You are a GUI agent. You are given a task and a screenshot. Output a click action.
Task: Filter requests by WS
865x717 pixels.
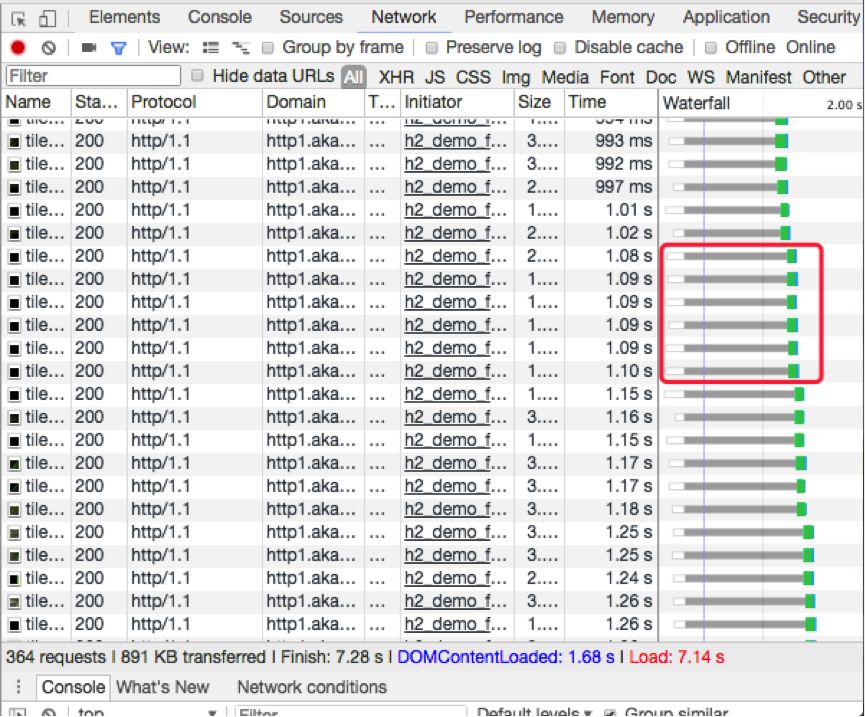(701, 77)
